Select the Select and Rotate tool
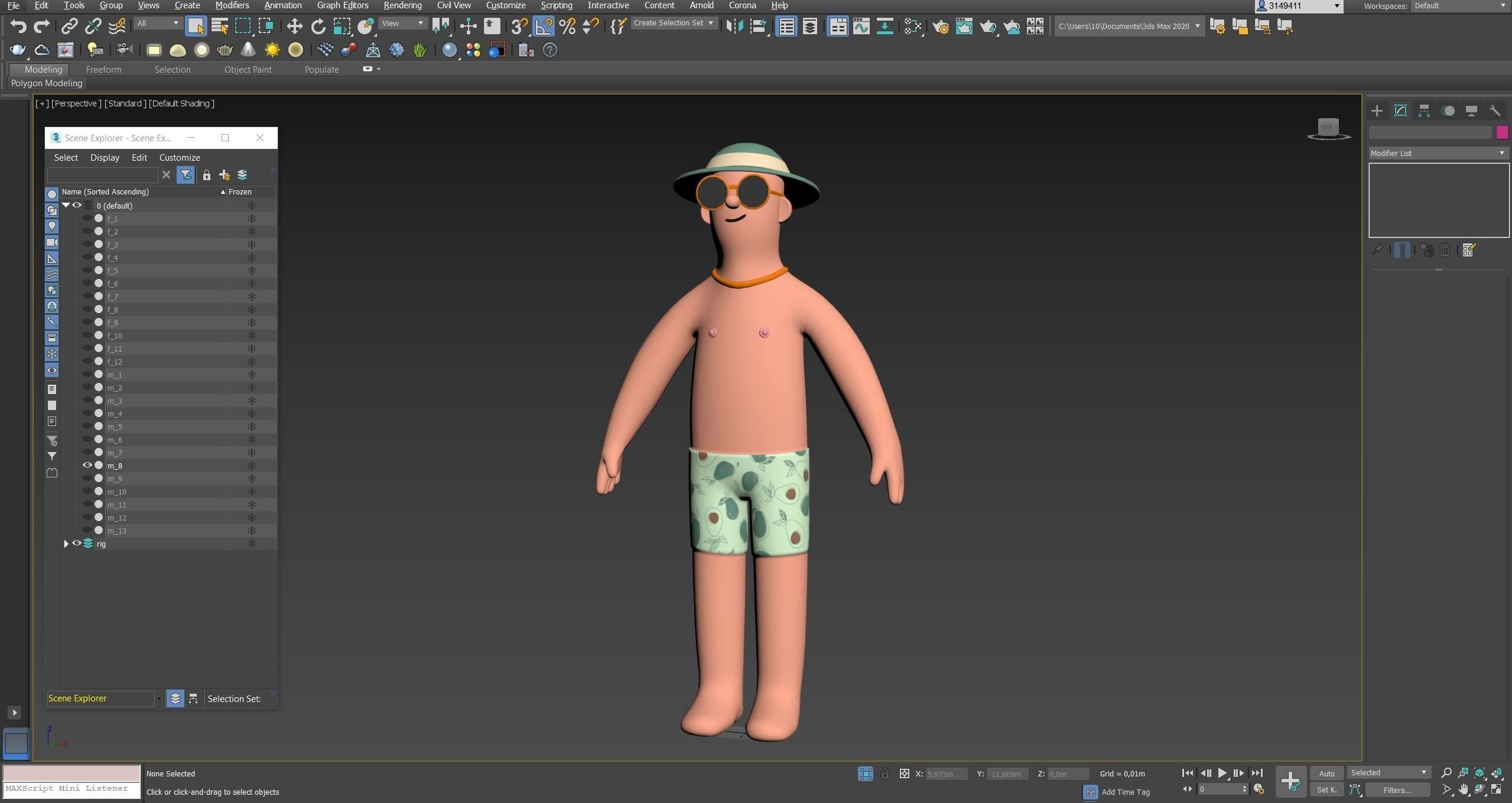 318,26
